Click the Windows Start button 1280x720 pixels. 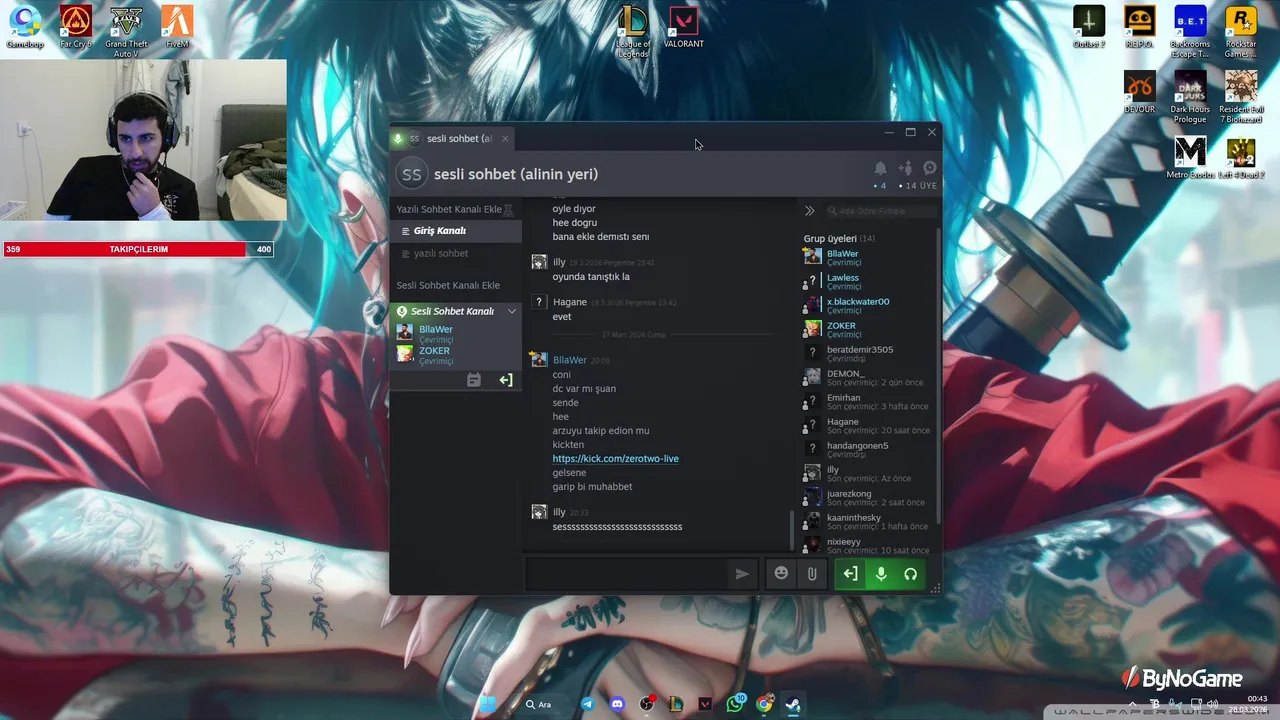coord(488,704)
